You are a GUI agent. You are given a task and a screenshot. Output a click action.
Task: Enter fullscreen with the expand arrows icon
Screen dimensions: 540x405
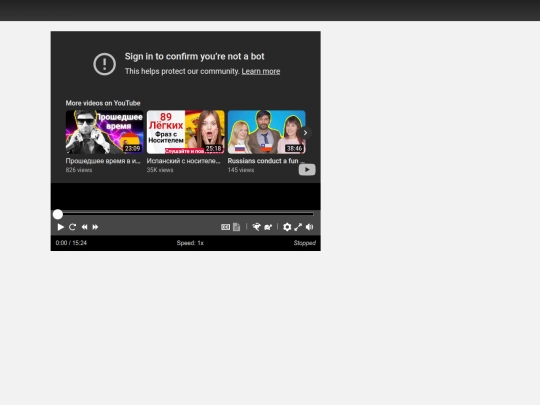[x=298, y=227]
